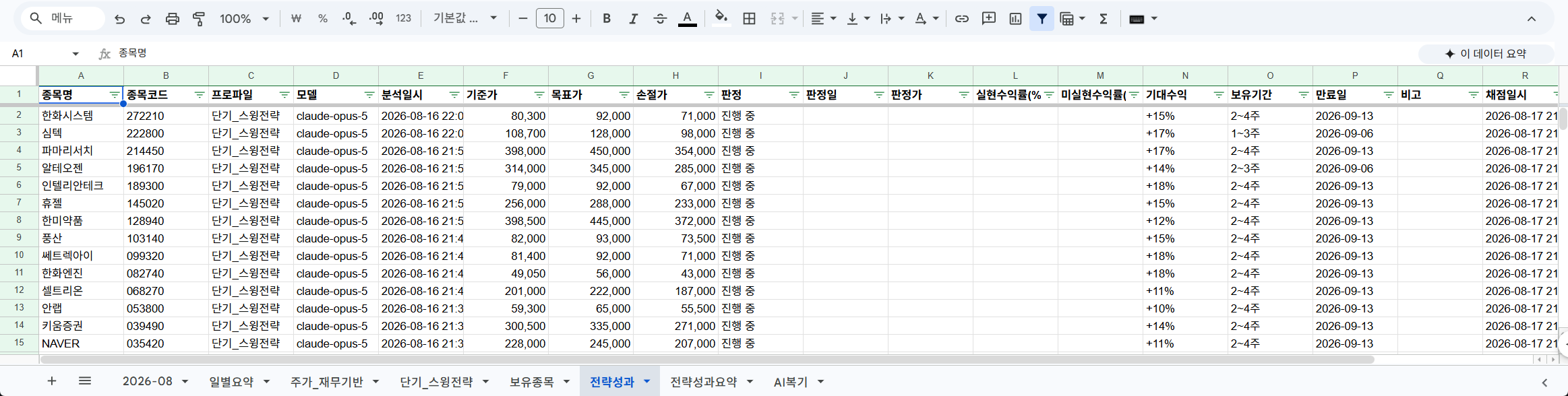Decrease decimal places icon
The height and width of the screenshot is (396, 1568).
click(349, 19)
